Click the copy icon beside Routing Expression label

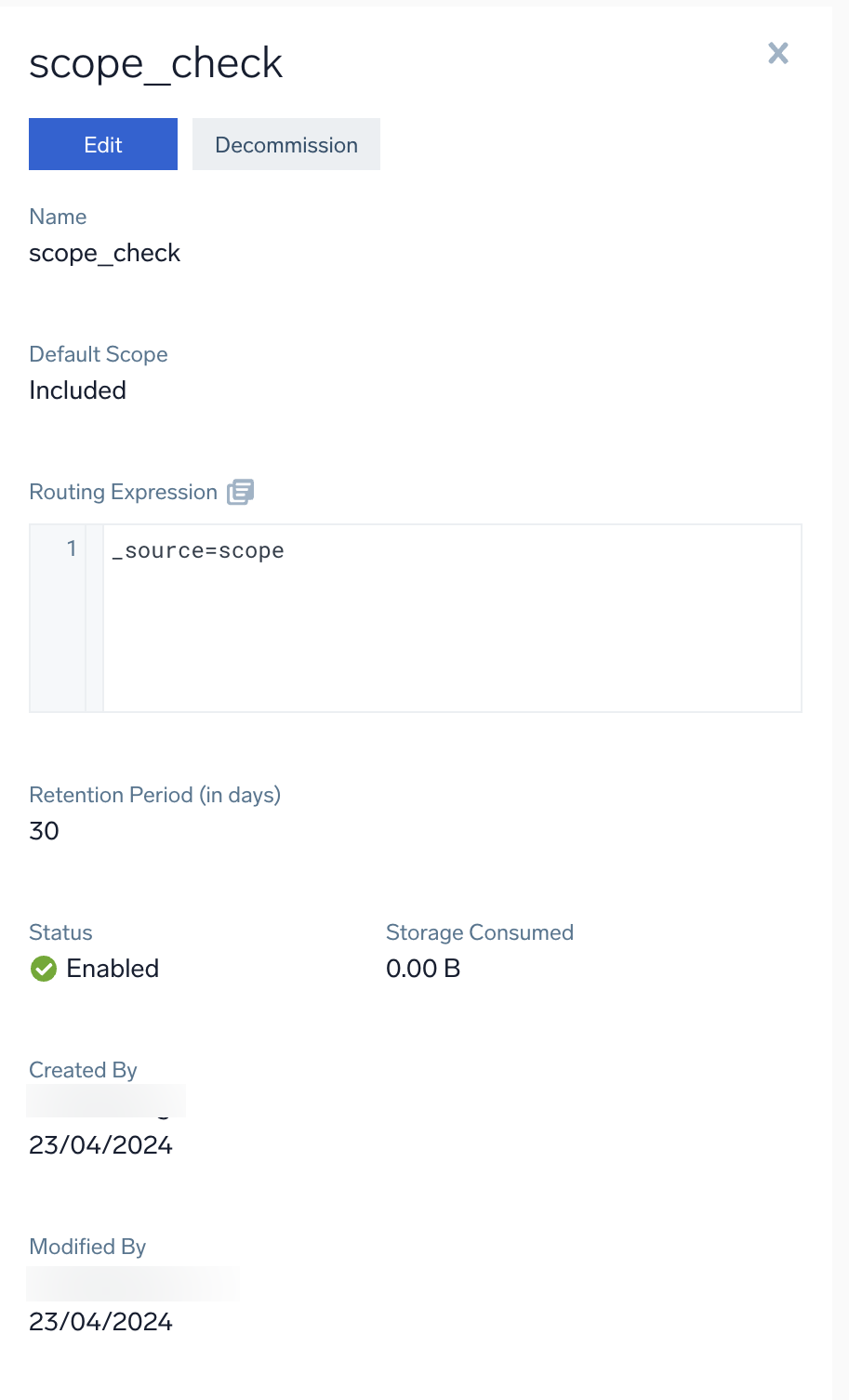click(239, 491)
